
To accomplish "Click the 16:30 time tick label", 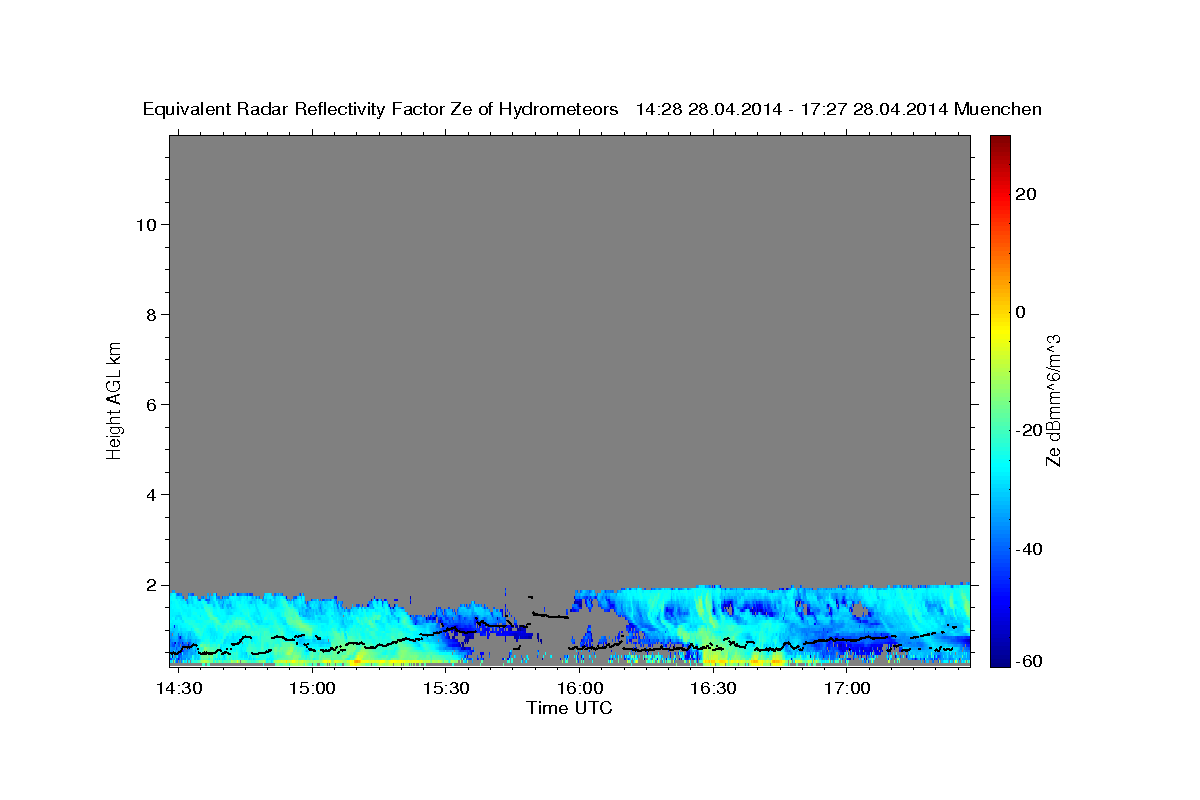I will [x=713, y=688].
